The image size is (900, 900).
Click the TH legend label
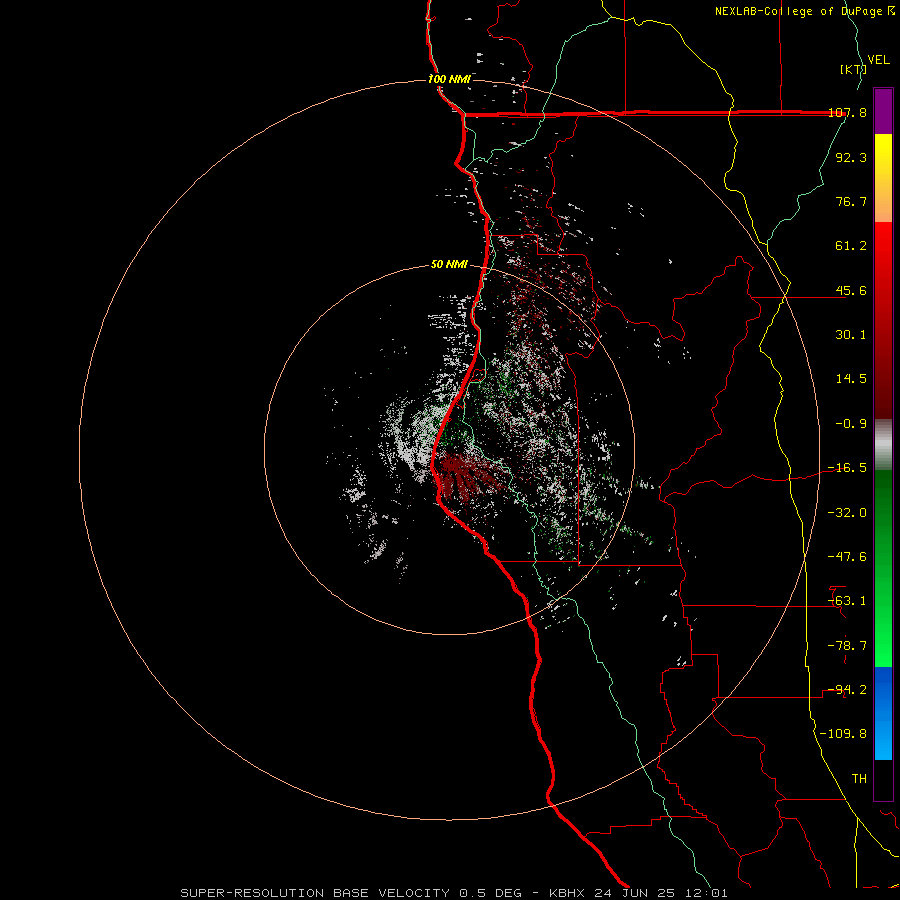[x=859, y=779]
